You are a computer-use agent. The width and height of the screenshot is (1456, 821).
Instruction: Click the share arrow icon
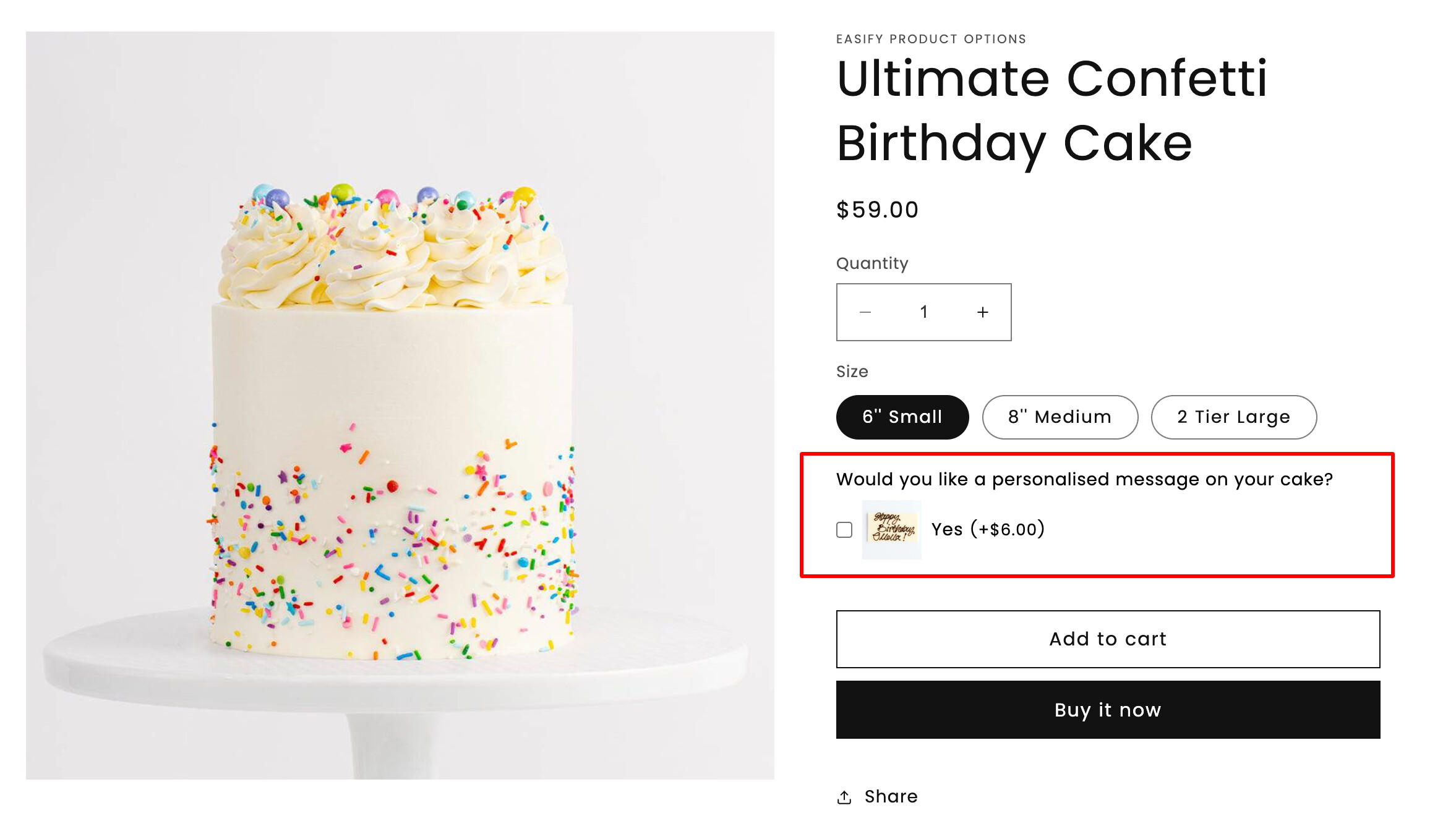click(x=844, y=797)
